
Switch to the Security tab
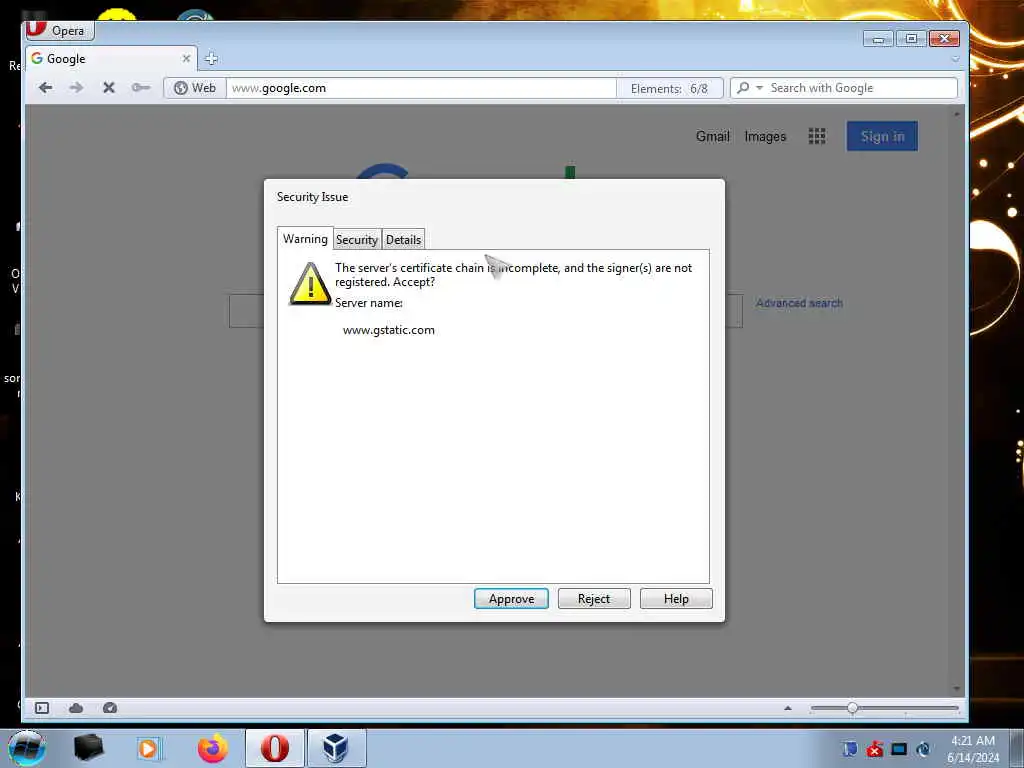coord(357,240)
